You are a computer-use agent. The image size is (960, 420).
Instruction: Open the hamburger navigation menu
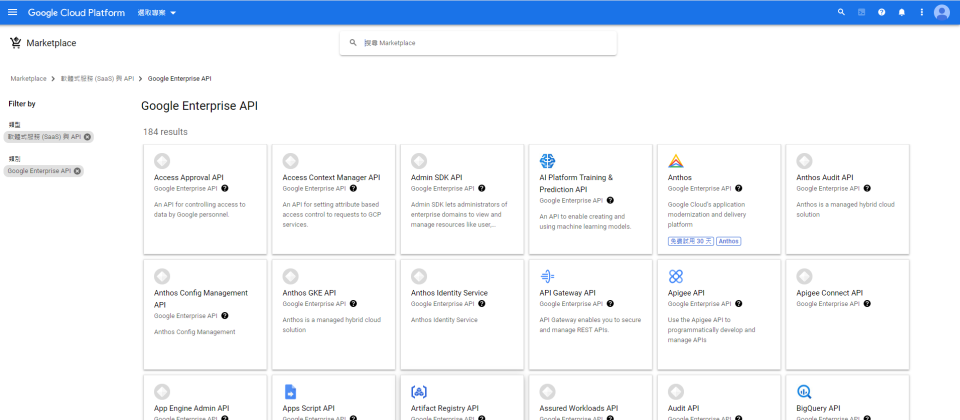pos(12,12)
